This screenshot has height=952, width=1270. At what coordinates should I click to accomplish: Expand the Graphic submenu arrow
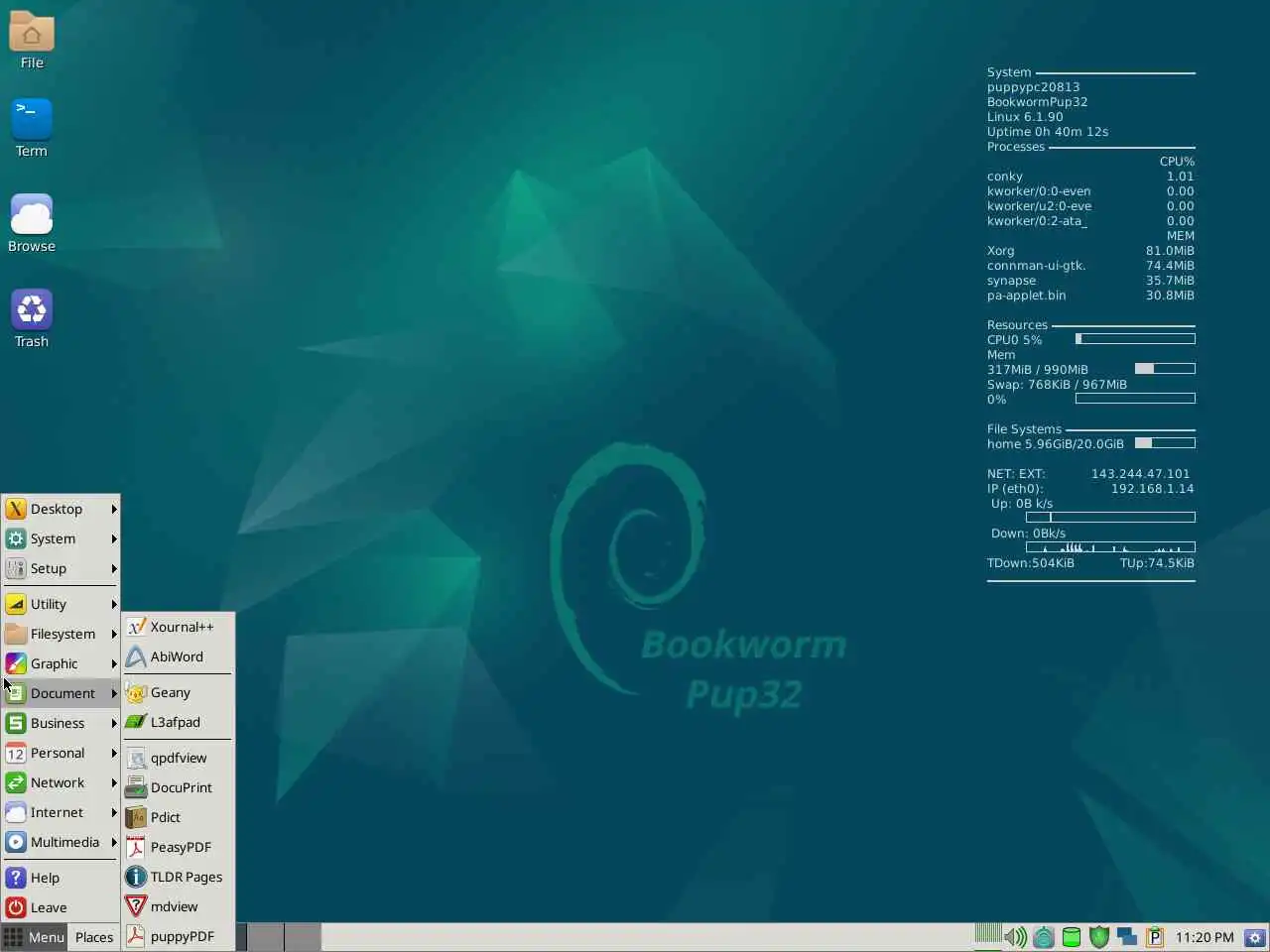(x=114, y=663)
